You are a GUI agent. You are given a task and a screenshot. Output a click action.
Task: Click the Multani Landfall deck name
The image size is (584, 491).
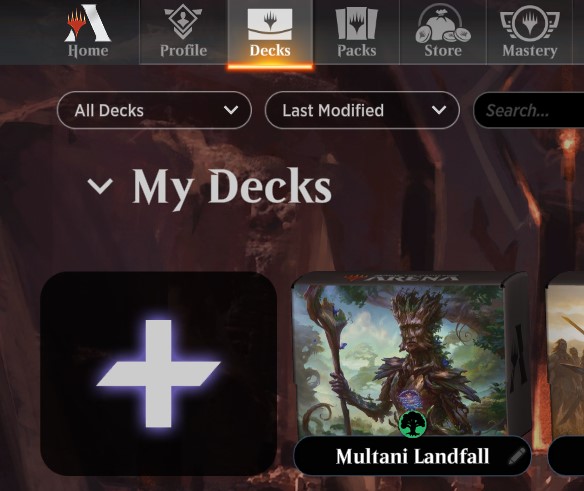412,456
